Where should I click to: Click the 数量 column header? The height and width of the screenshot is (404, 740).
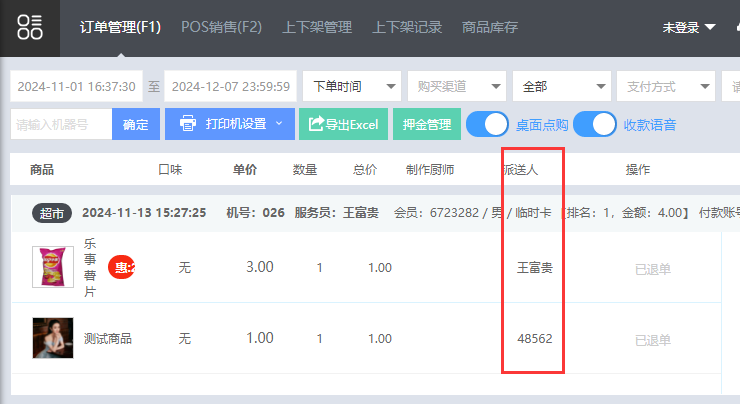tap(305, 169)
